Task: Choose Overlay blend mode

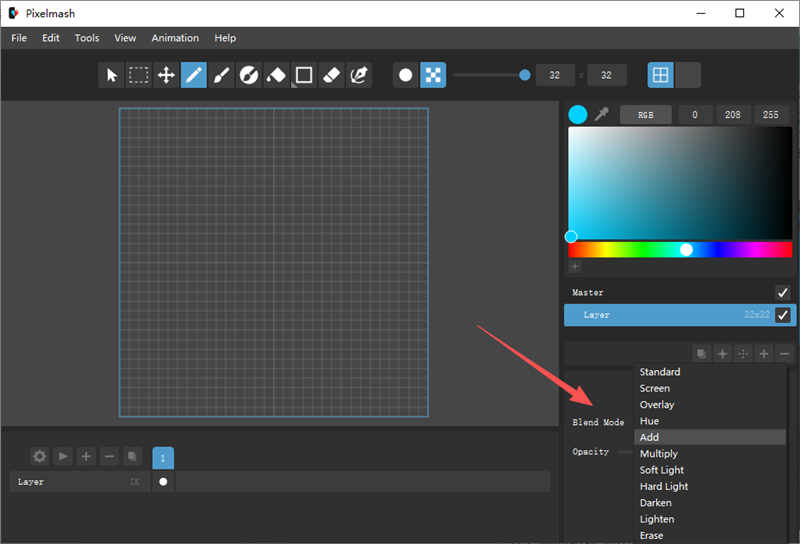Action: tap(710, 405)
